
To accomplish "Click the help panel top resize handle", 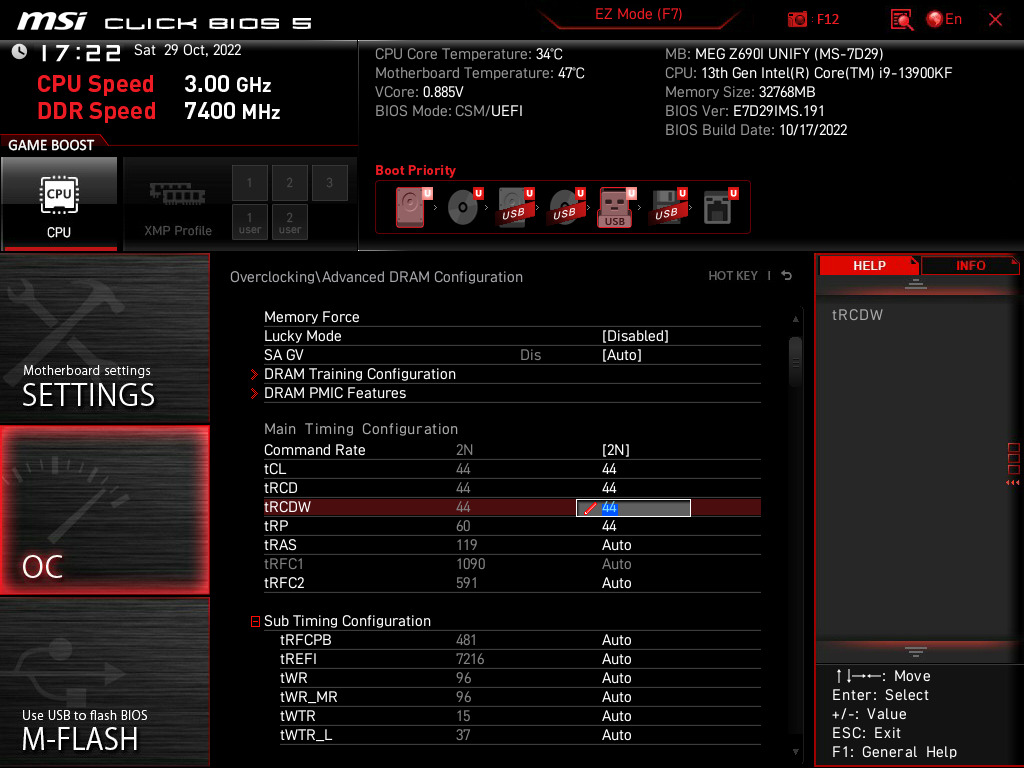I will [x=916, y=283].
